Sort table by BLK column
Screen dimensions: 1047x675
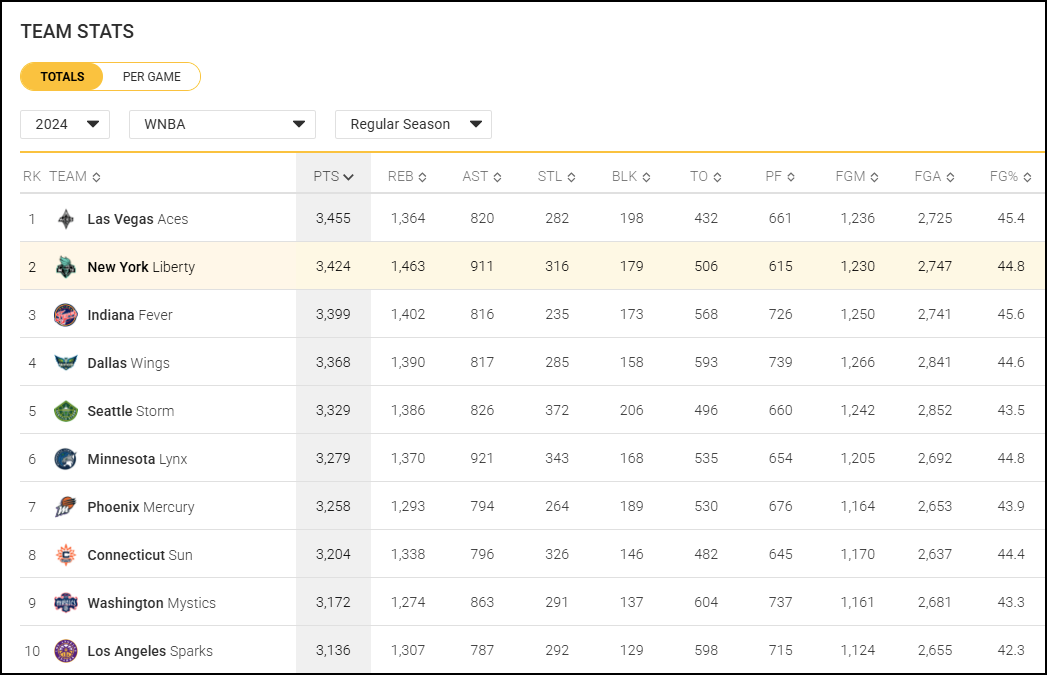[x=631, y=176]
